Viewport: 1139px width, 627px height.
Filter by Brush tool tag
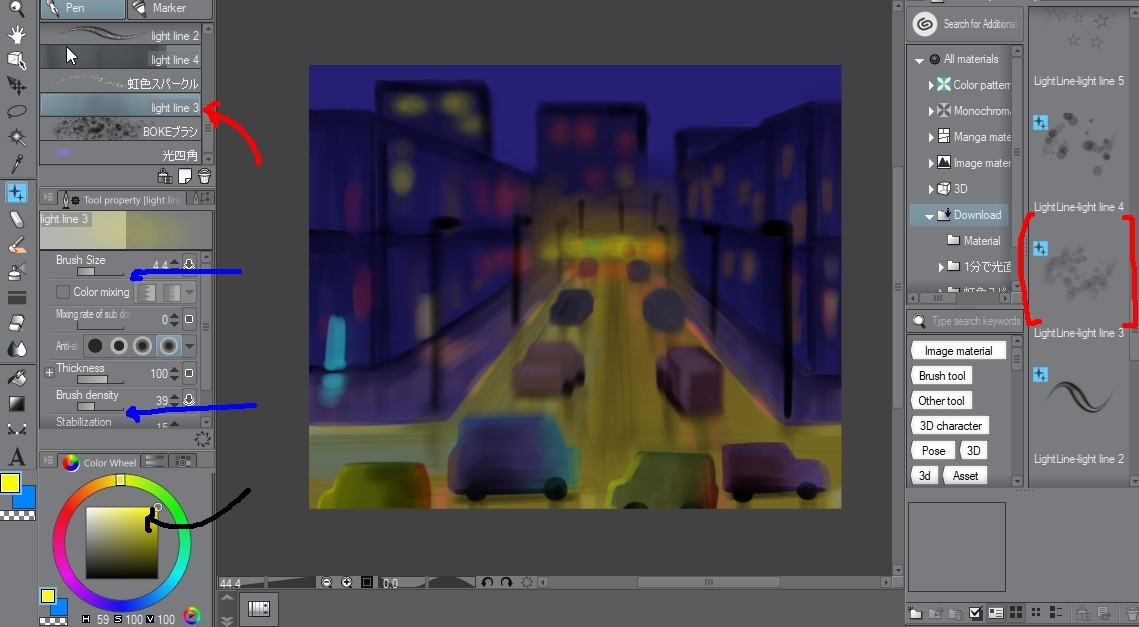[x=942, y=376]
